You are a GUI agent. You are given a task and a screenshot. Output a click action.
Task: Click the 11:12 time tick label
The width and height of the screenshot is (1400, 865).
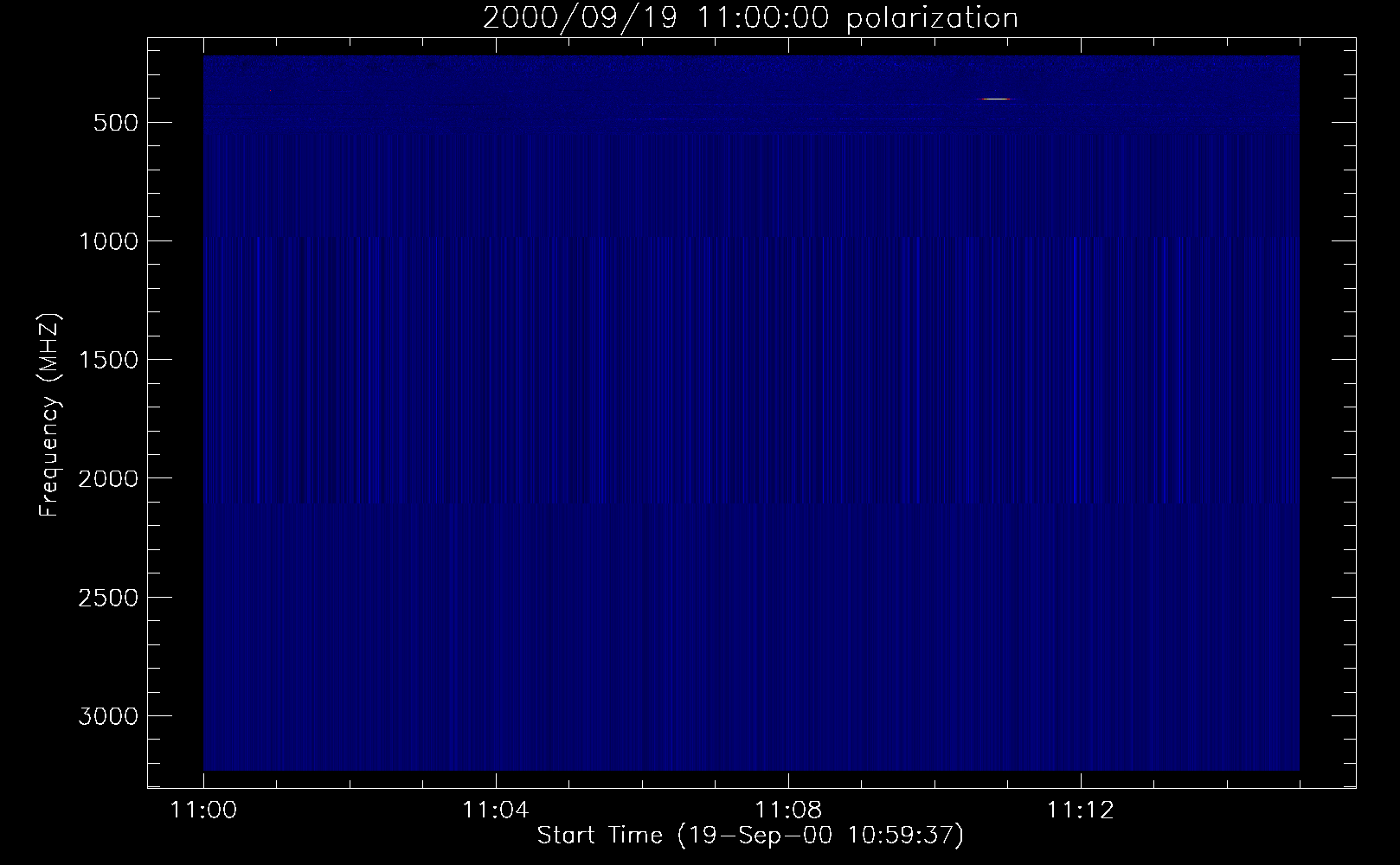coord(1080,811)
